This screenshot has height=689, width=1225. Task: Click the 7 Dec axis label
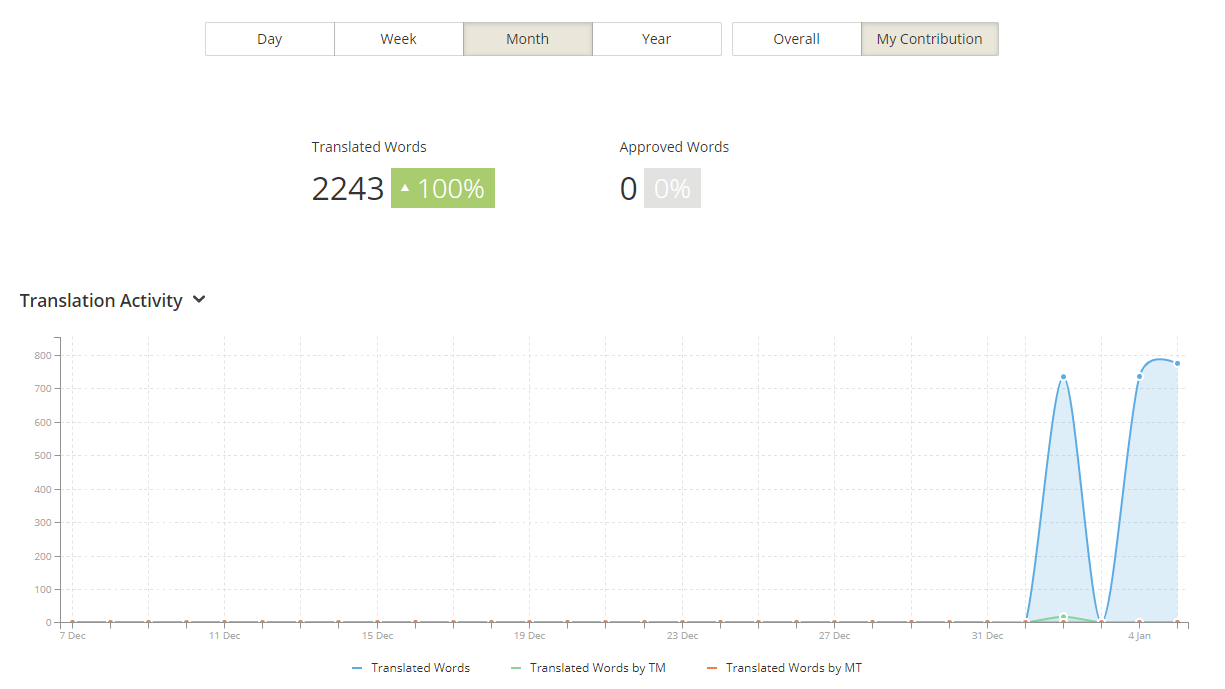[x=72, y=636]
